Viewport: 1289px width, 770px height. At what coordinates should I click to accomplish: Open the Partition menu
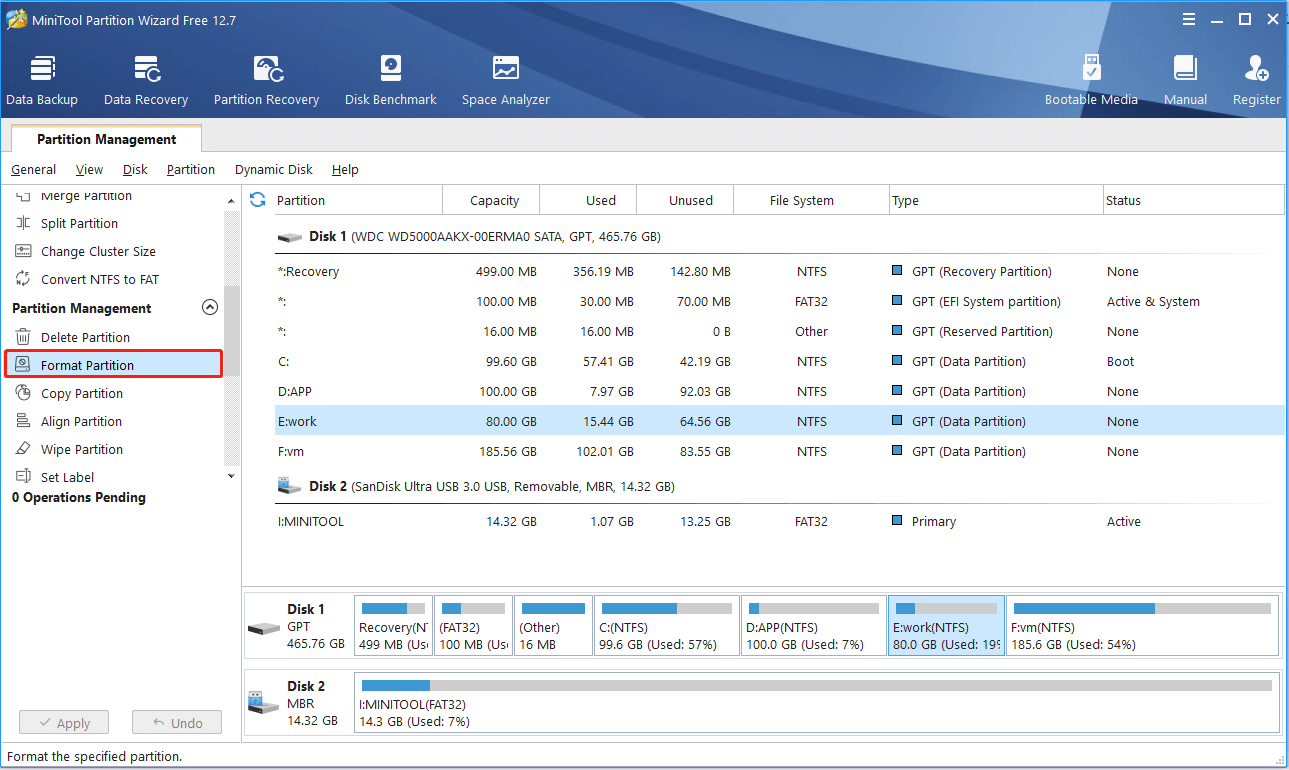click(191, 169)
